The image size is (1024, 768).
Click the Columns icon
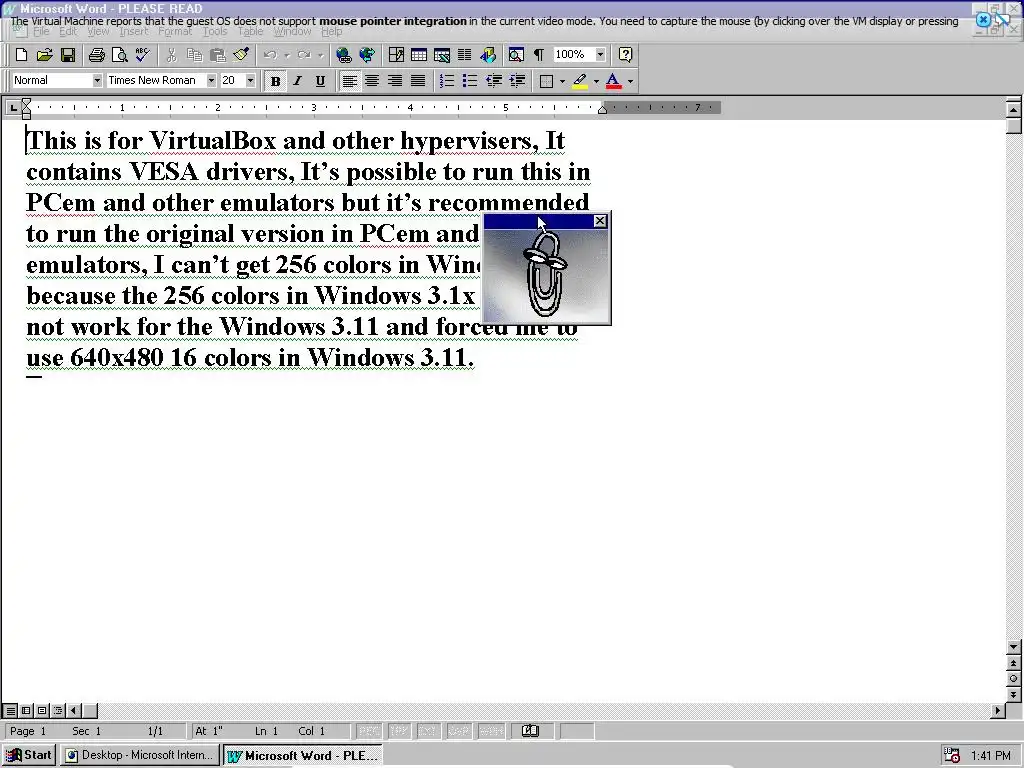pyautogui.click(x=464, y=55)
